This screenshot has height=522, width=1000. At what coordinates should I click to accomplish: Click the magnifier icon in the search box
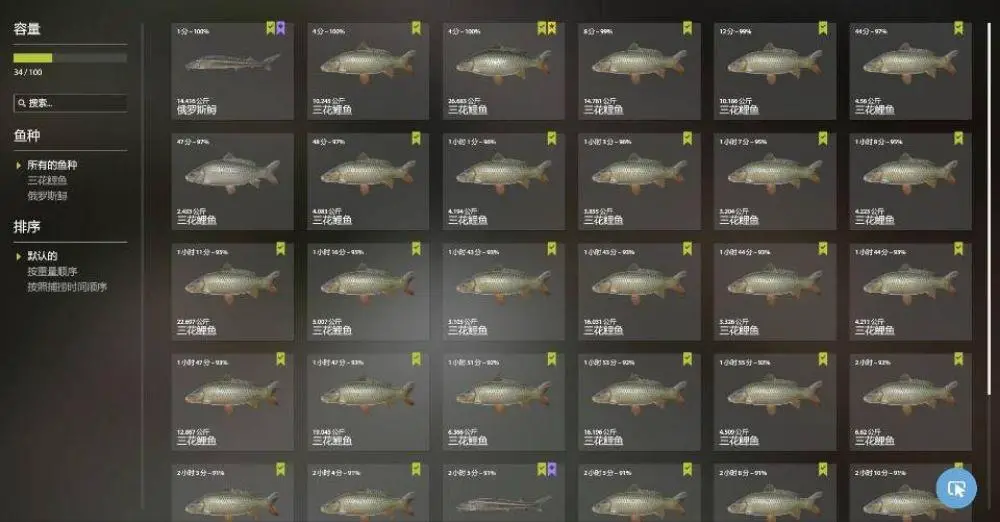22,103
